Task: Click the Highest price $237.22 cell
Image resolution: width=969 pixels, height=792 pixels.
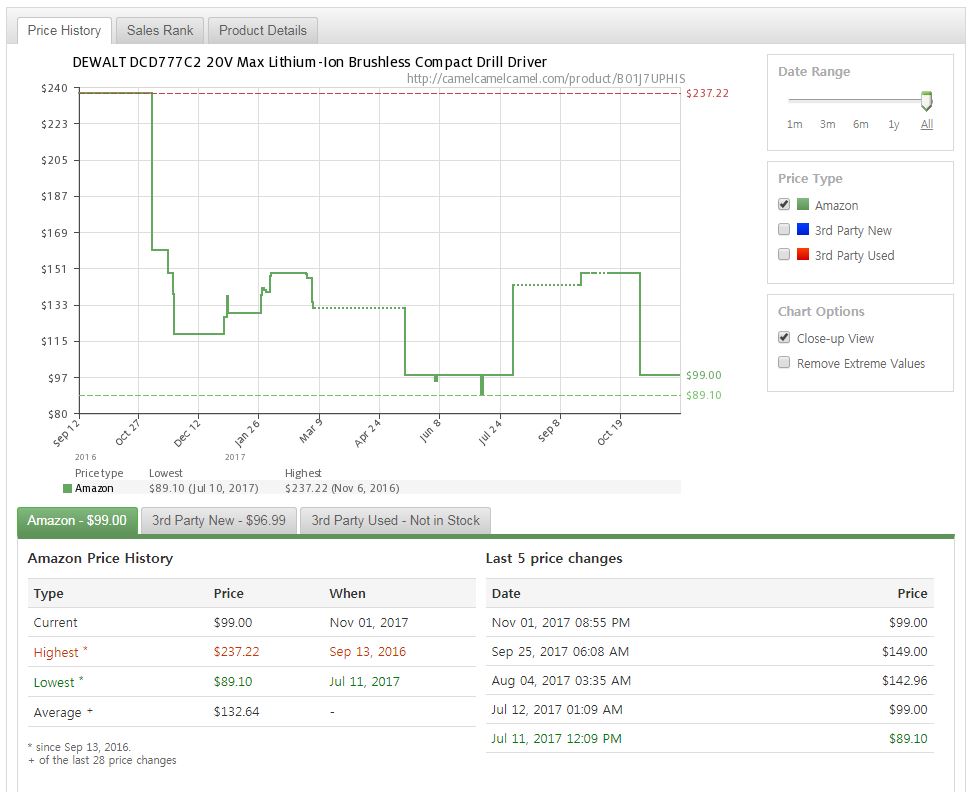Action: [236, 652]
